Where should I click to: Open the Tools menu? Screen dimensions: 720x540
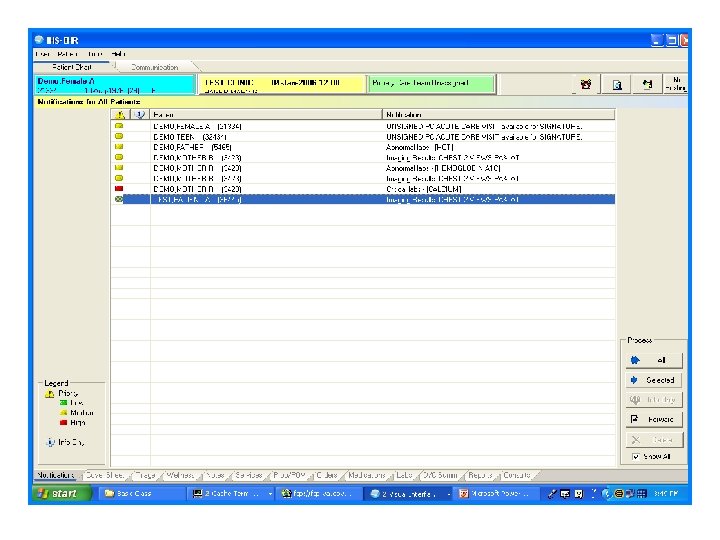tap(95, 54)
